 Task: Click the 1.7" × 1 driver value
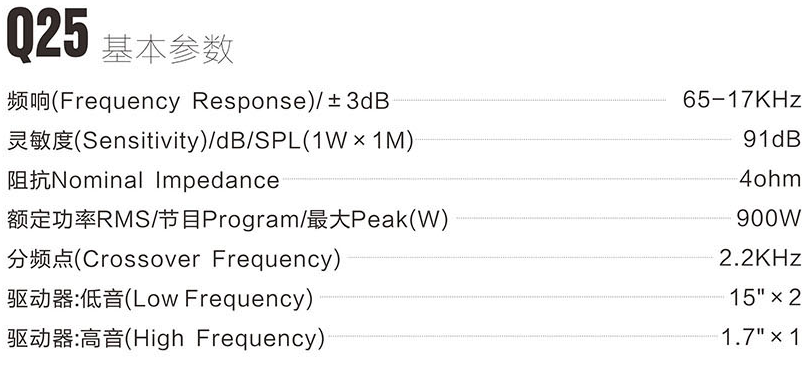pos(761,337)
